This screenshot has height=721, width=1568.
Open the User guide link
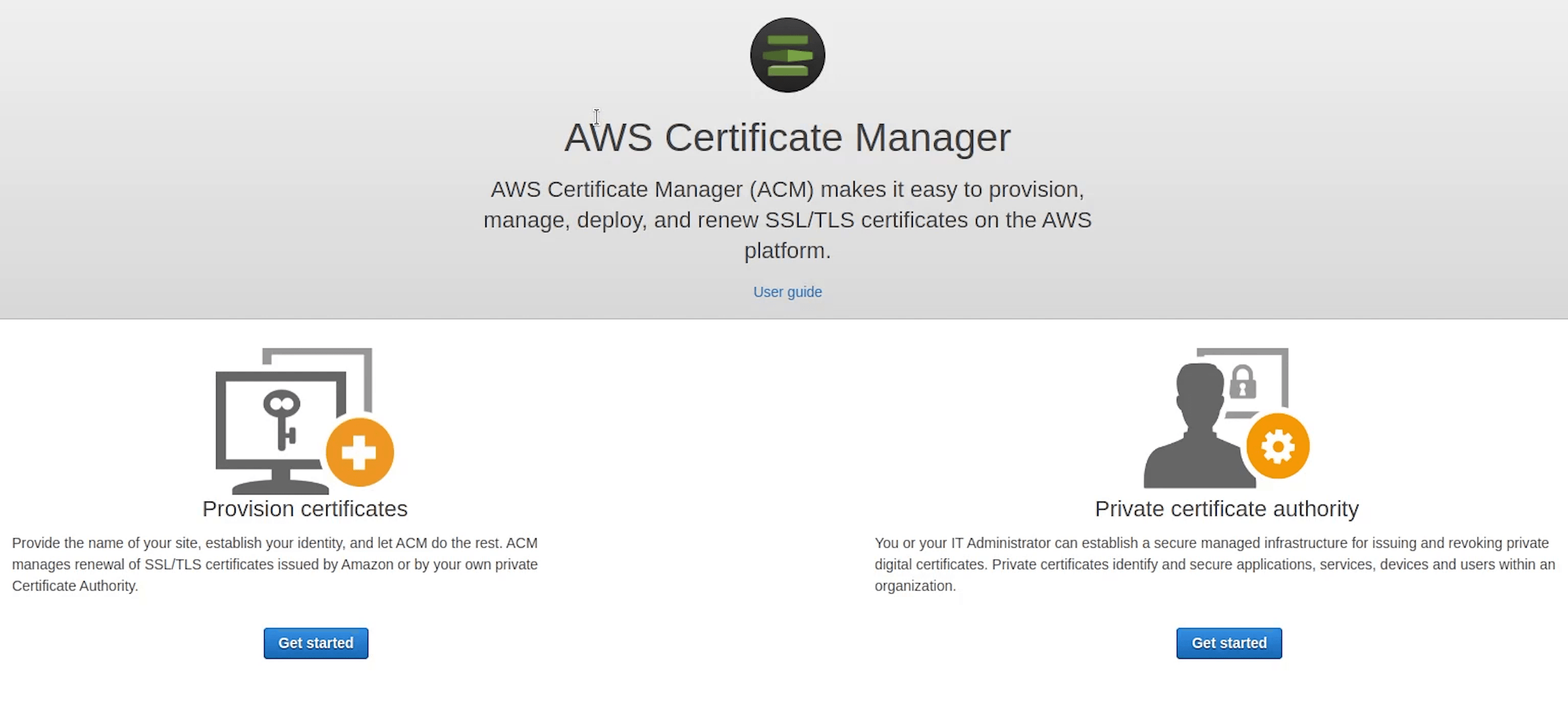pyautogui.click(x=787, y=292)
